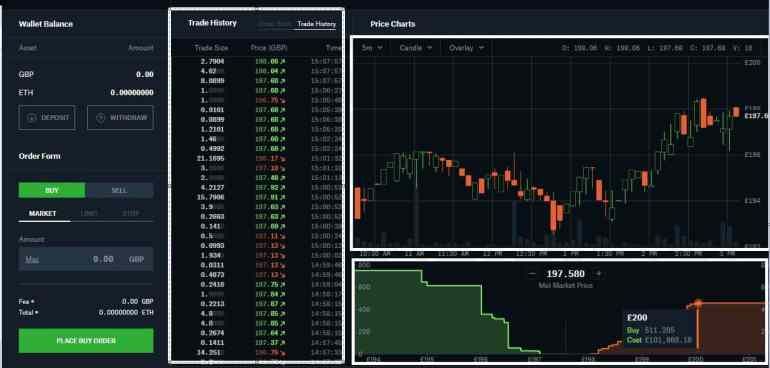Screen dimensions: 770x368
Task: Select the underlined Trade History tab
Action: click(316, 24)
